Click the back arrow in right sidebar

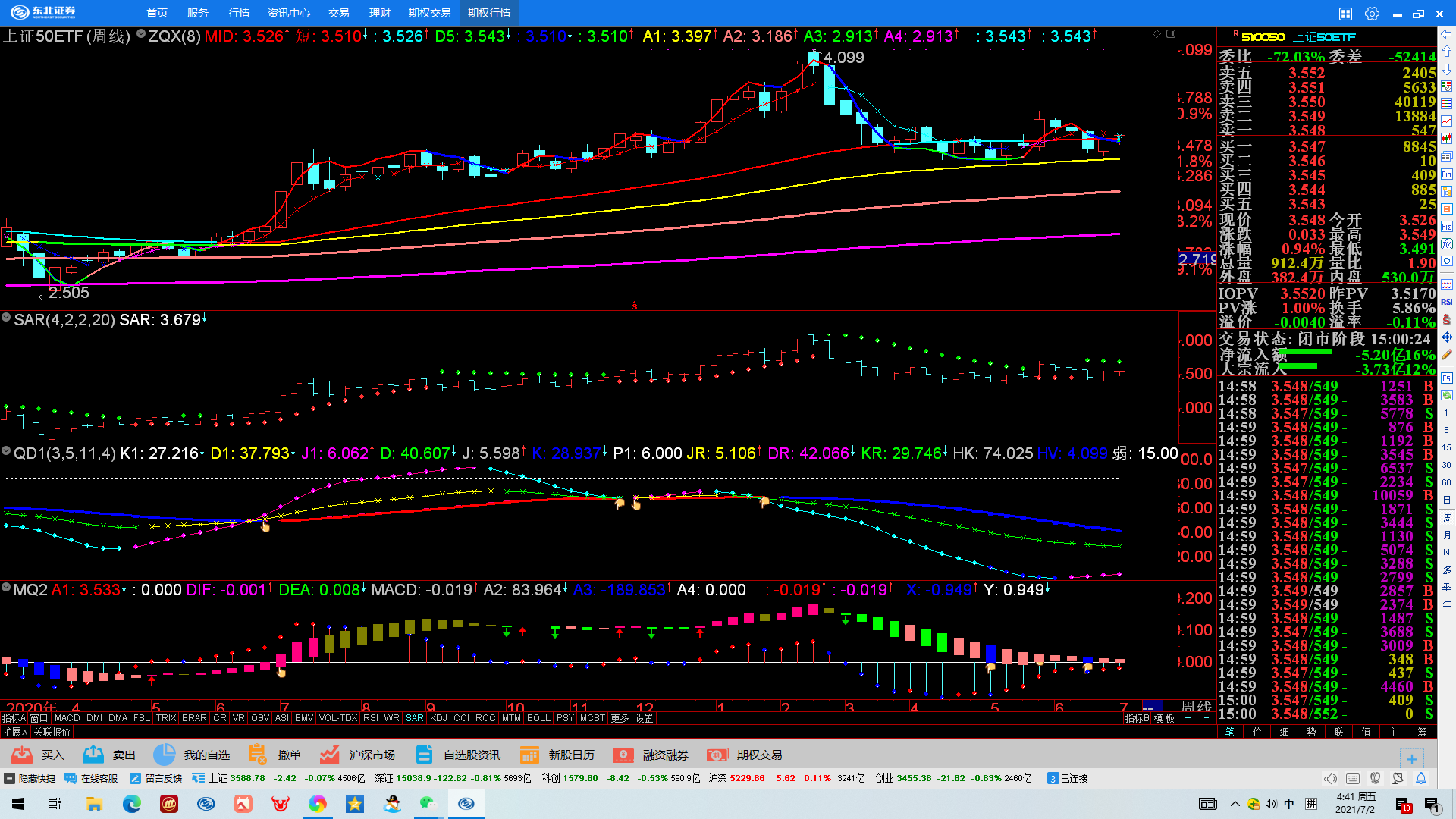1447,34
